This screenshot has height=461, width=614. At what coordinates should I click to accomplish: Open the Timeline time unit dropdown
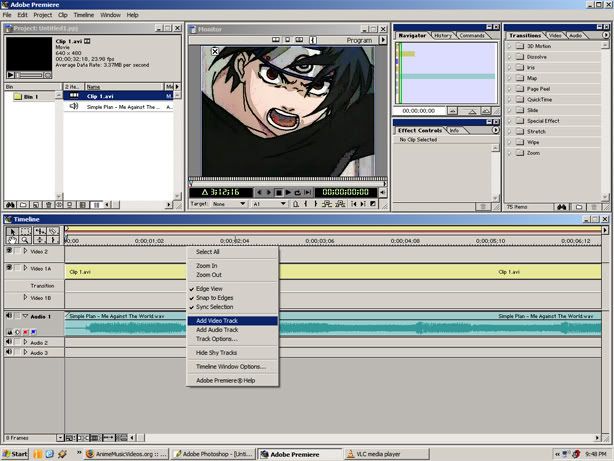pyautogui.click(x=60, y=438)
